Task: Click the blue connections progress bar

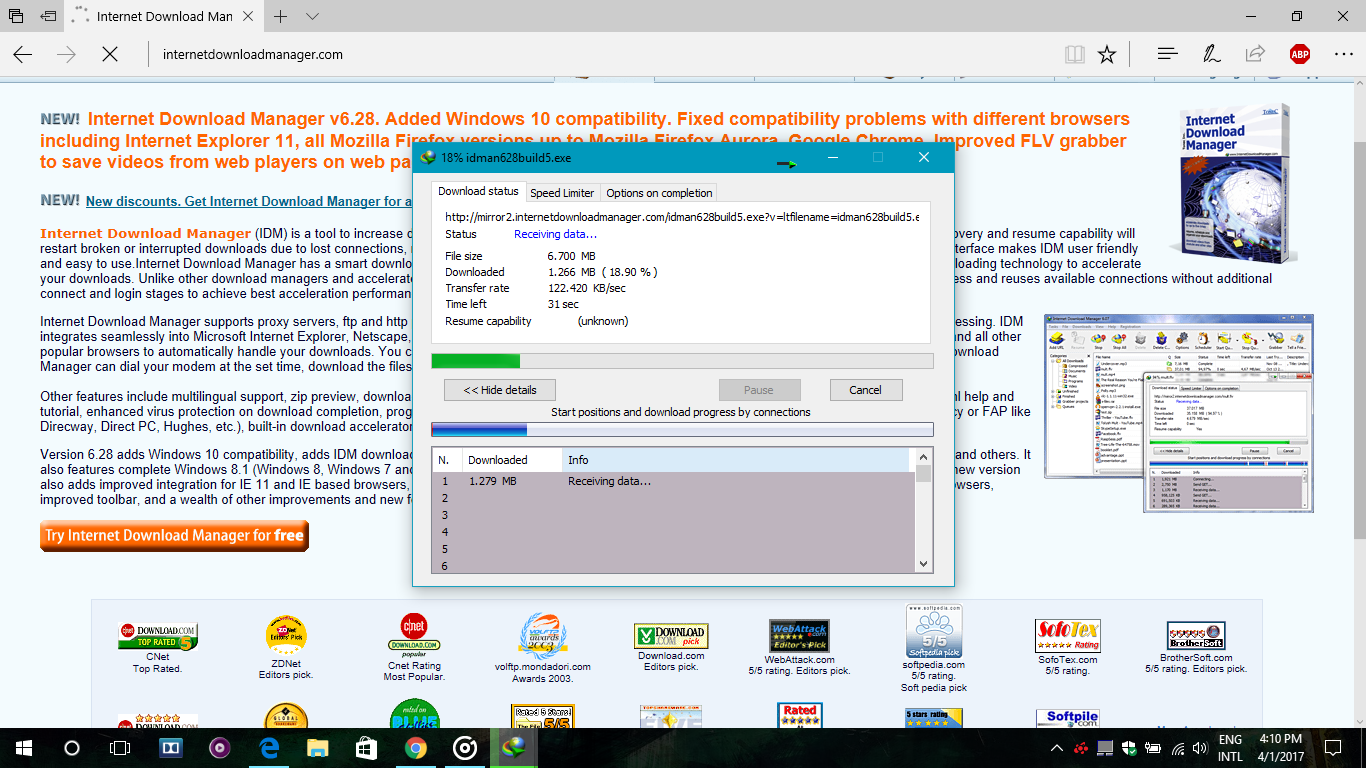Action: point(682,429)
